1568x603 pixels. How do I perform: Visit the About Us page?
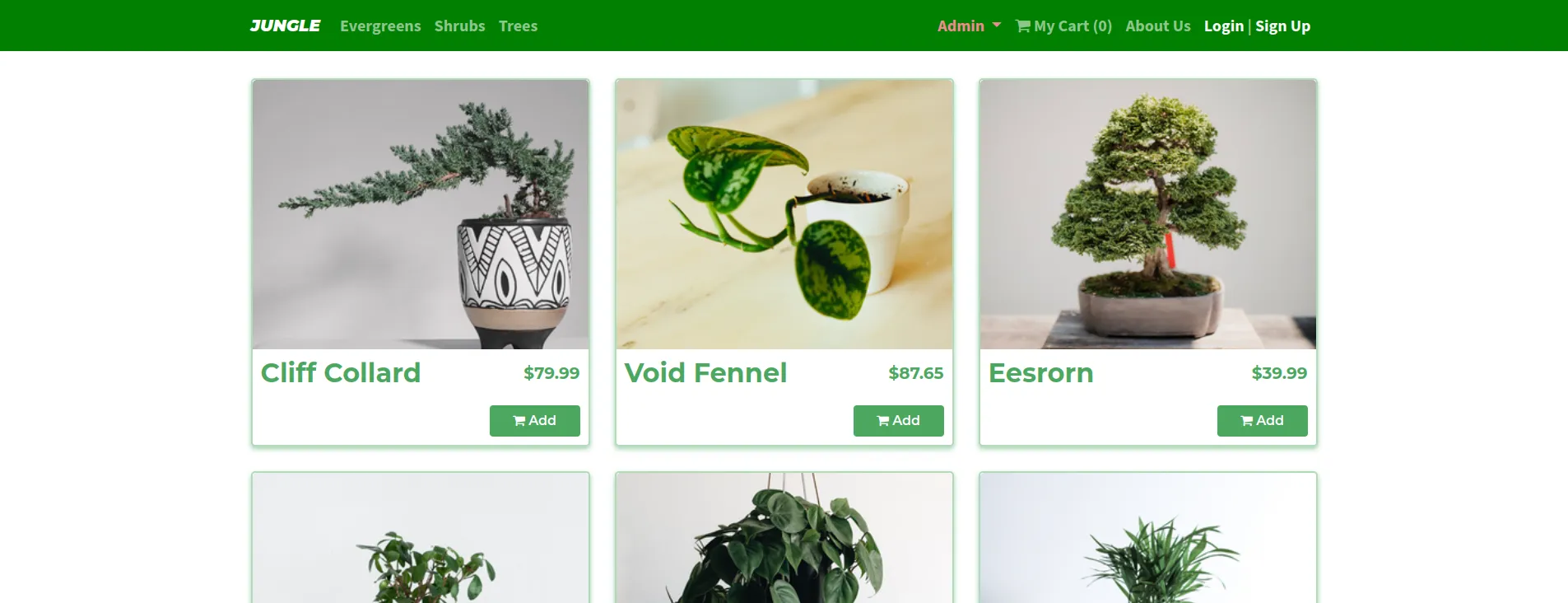tap(1158, 26)
